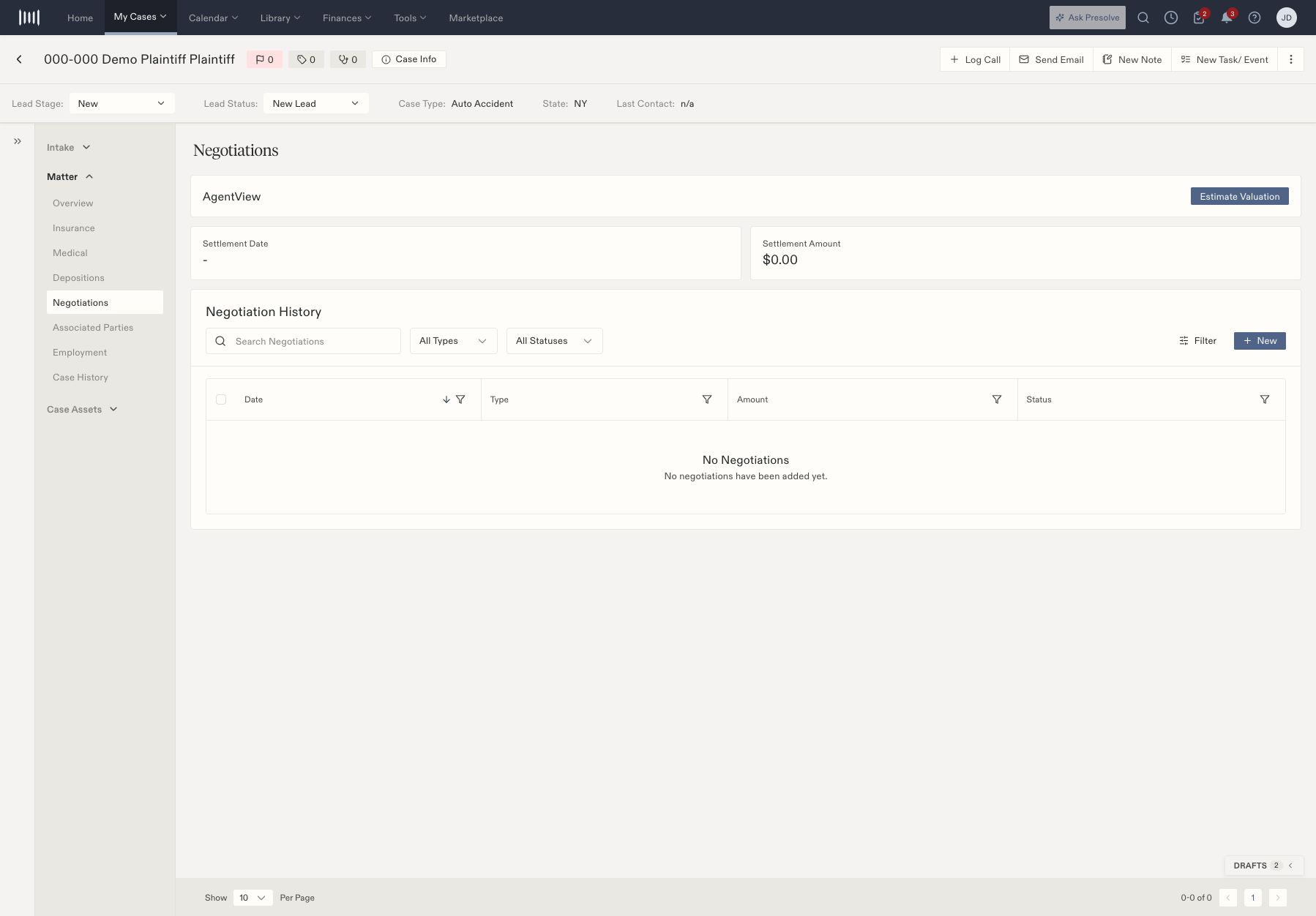Filter the Status column
Image resolution: width=1316 pixels, height=916 pixels.
click(1265, 399)
